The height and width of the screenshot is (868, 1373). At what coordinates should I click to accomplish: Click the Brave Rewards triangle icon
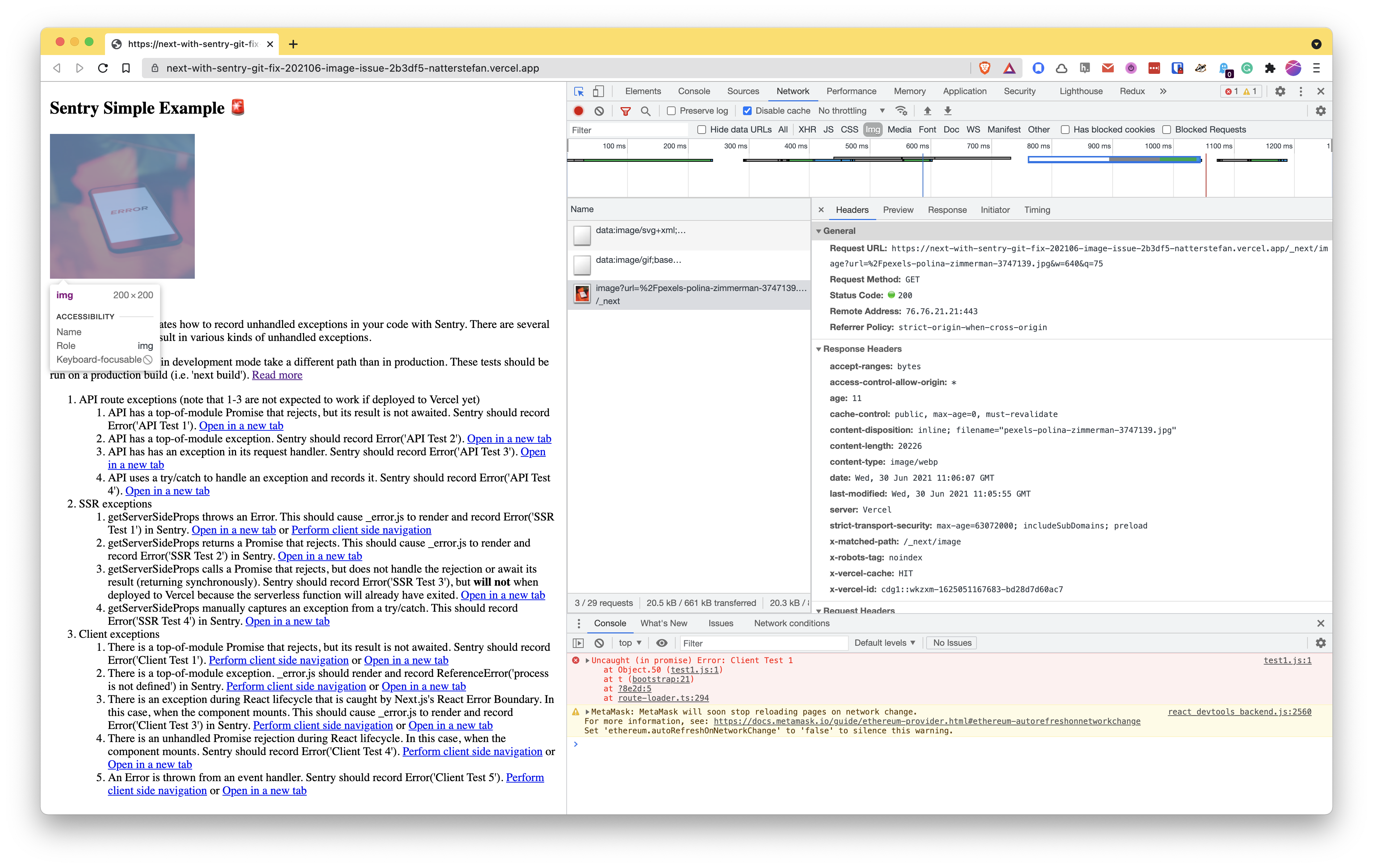1009,68
